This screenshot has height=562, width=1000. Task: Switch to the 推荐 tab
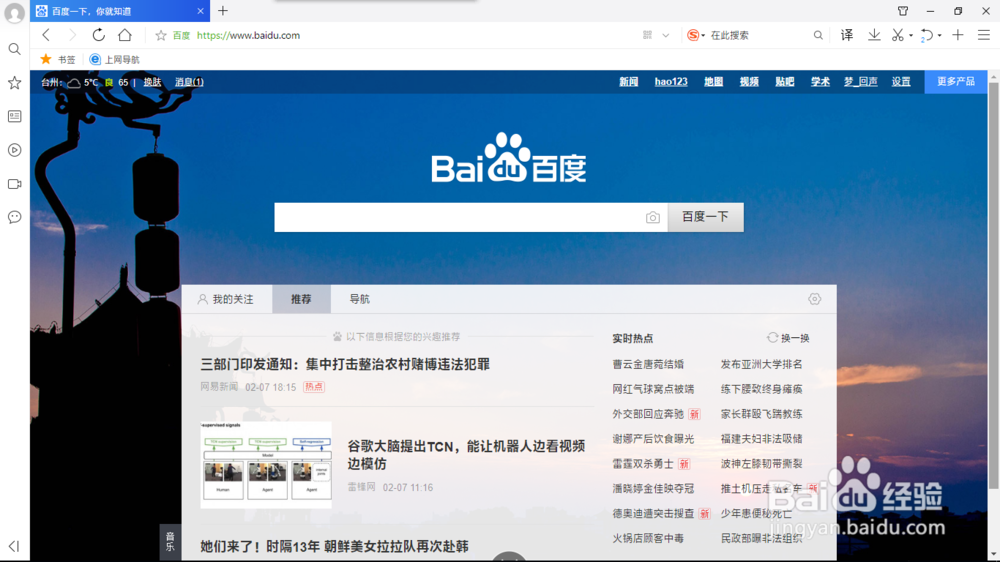click(301, 299)
